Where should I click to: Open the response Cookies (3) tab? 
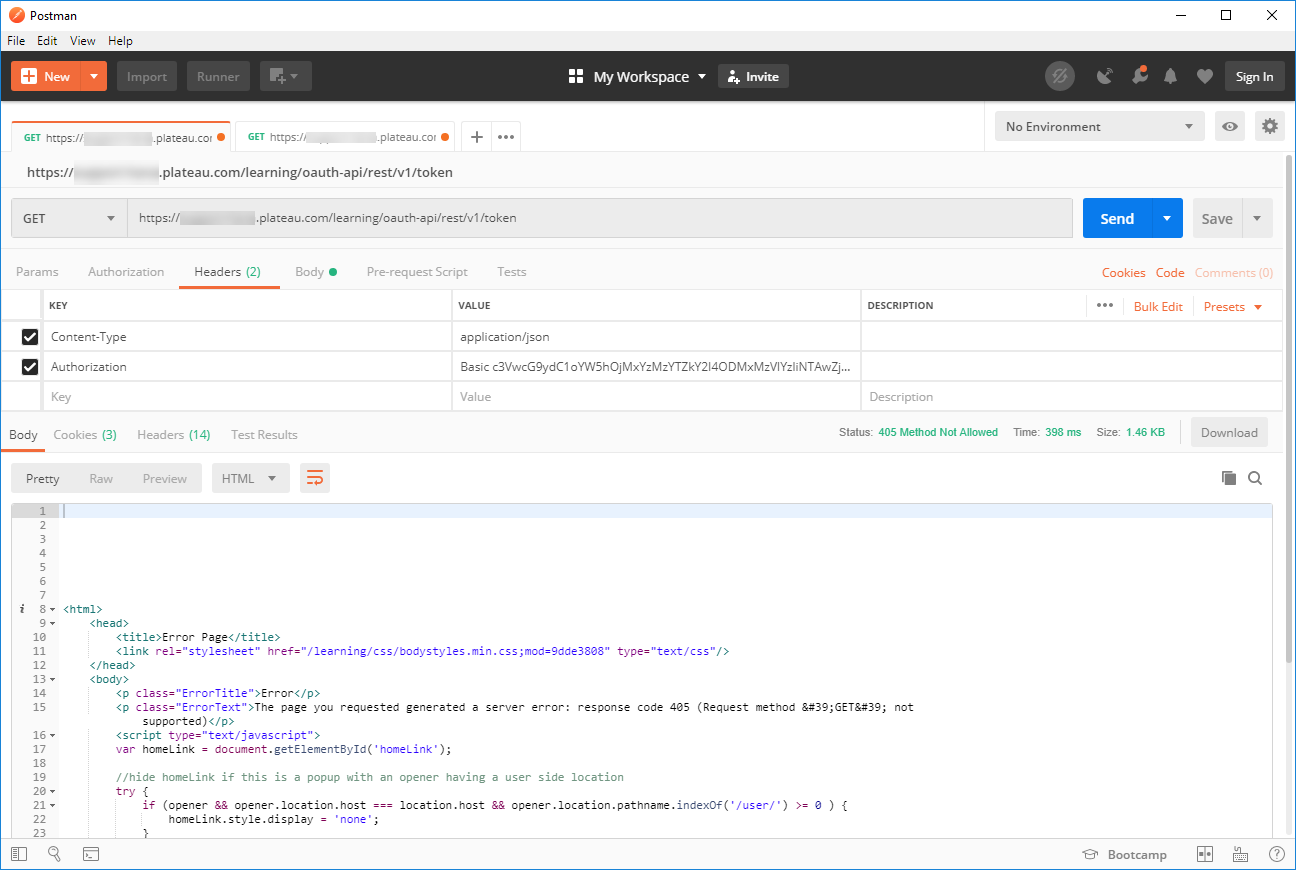[x=85, y=435]
